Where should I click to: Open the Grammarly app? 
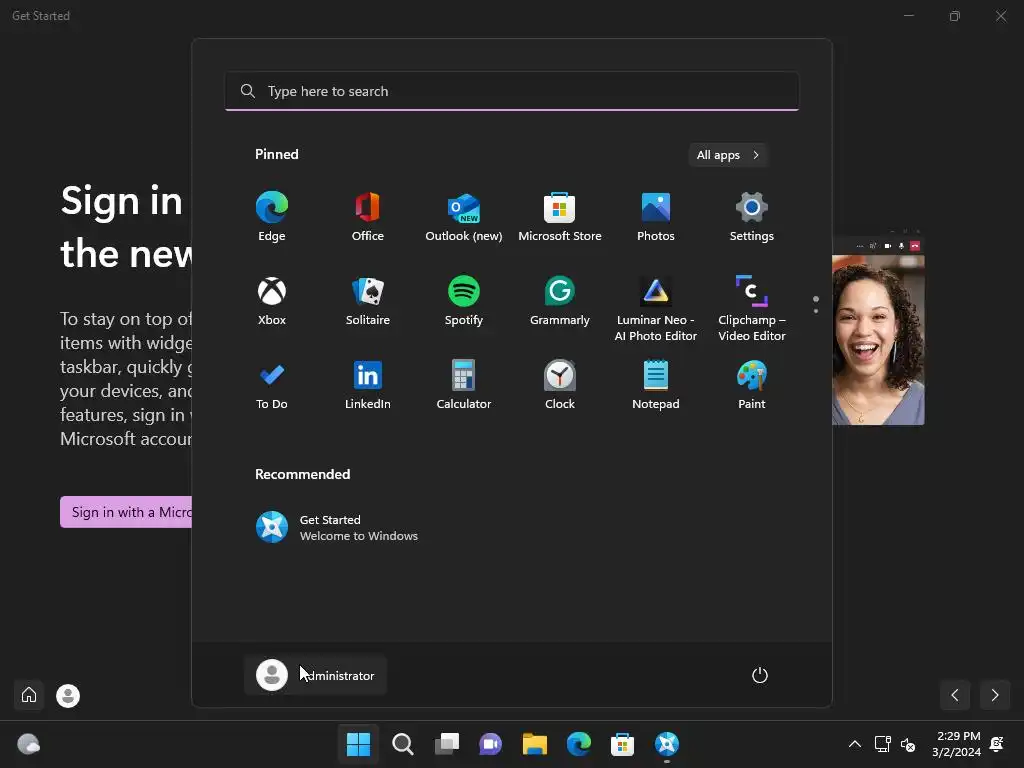coord(560,301)
